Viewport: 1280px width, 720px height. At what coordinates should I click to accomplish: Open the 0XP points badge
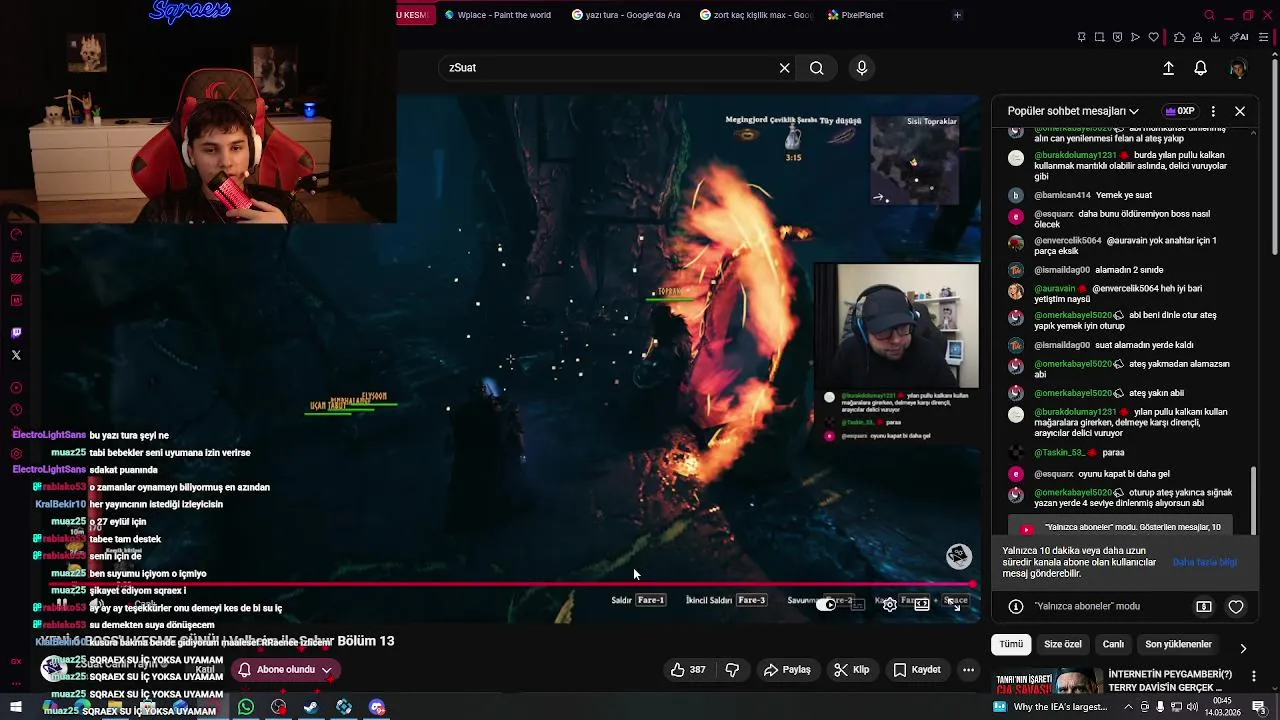1179,111
